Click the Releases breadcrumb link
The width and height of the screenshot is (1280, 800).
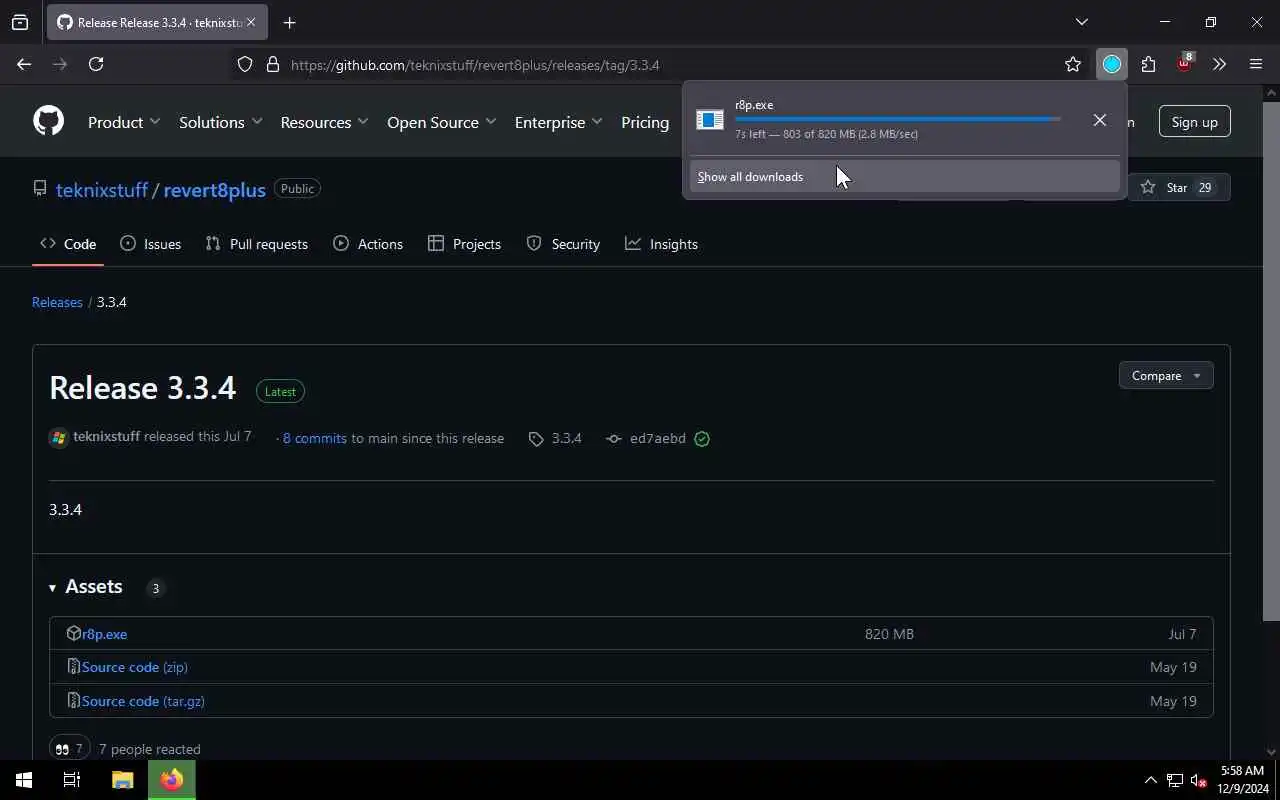coord(57,302)
